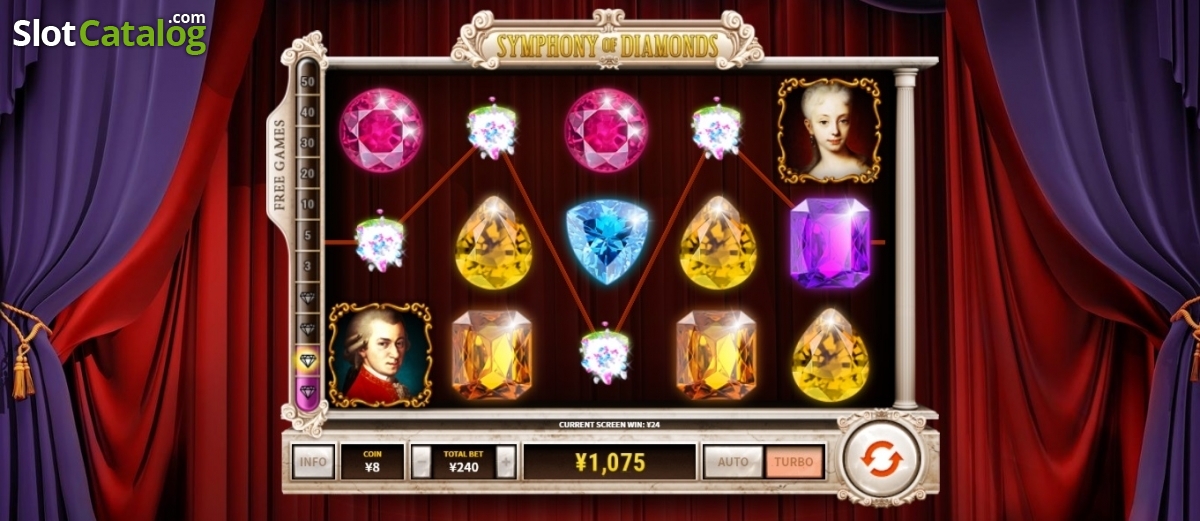Viewport: 1200px width, 521px height.
Task: Click the Coin ¥8 value box
Action: 373,462
